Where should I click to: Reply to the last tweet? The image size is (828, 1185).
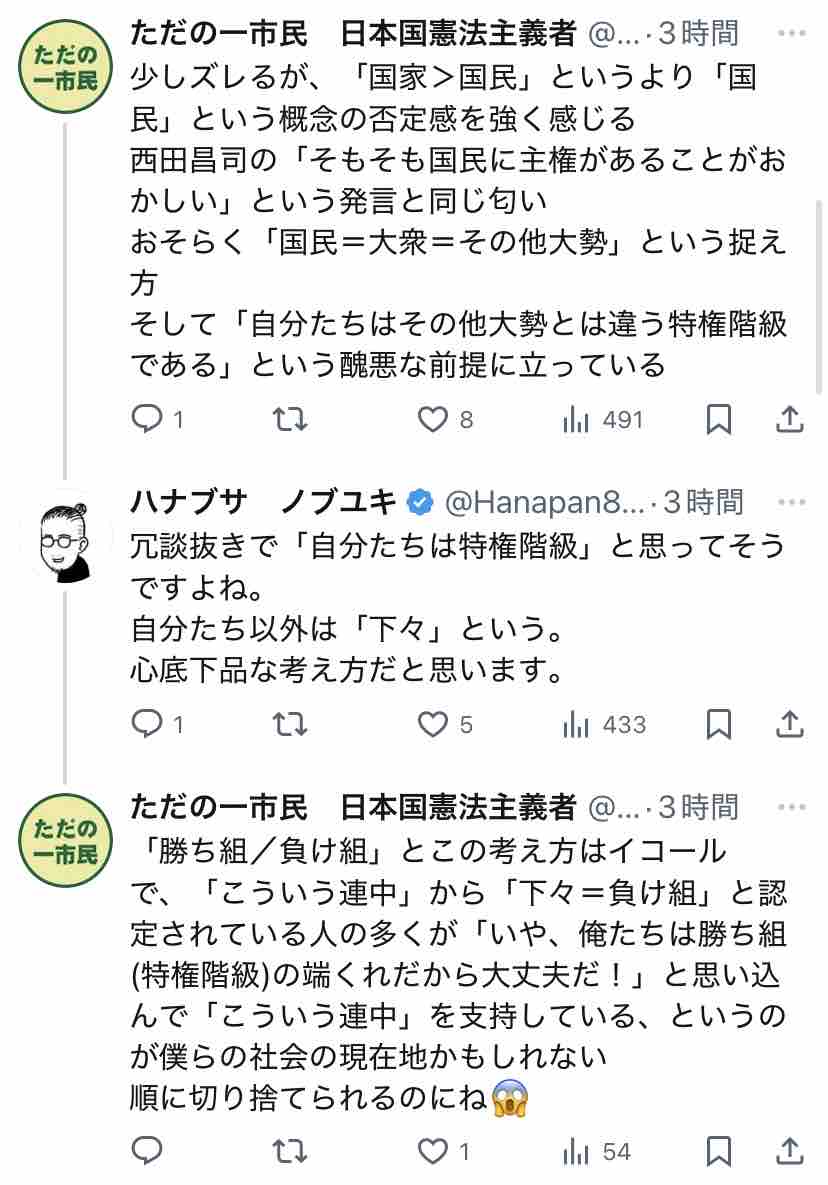tap(147, 1152)
